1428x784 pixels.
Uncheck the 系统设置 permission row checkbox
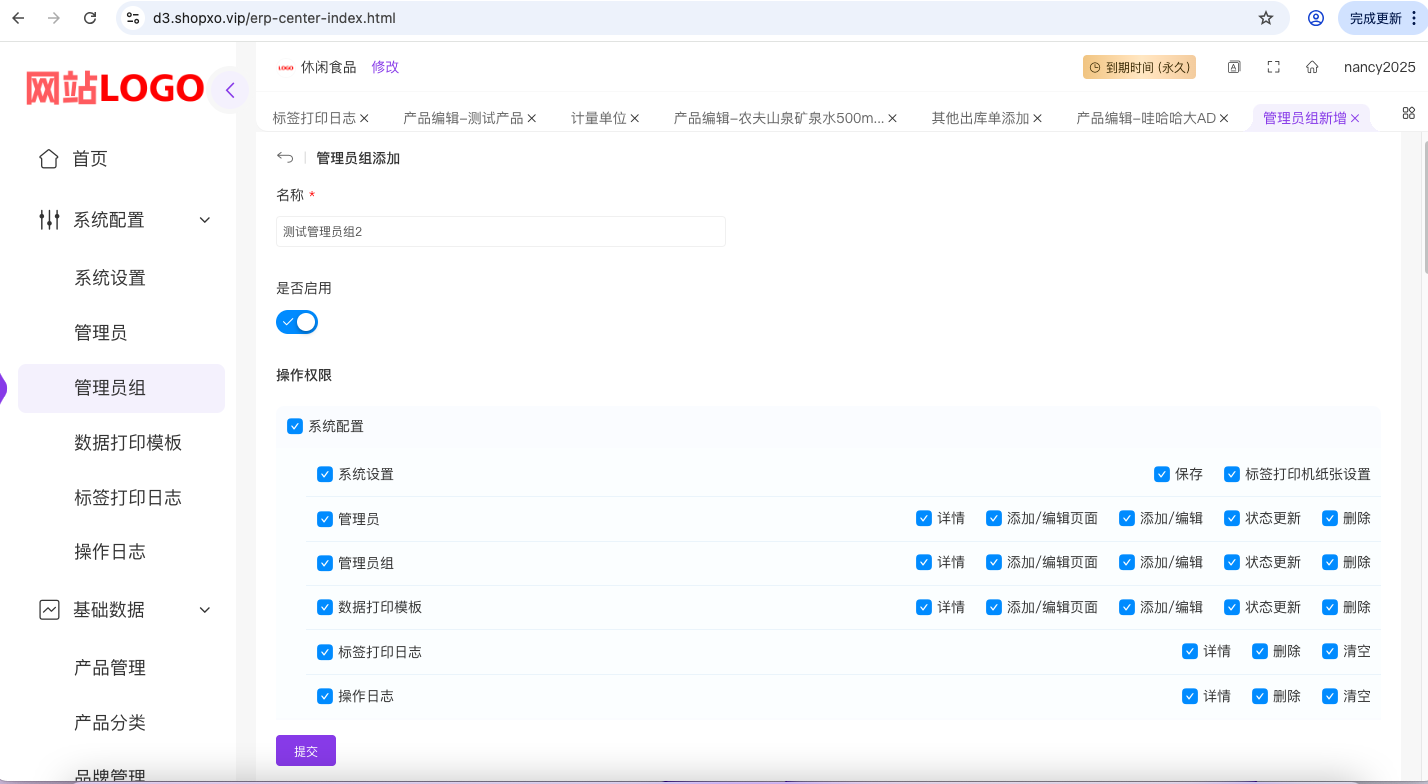(325, 474)
